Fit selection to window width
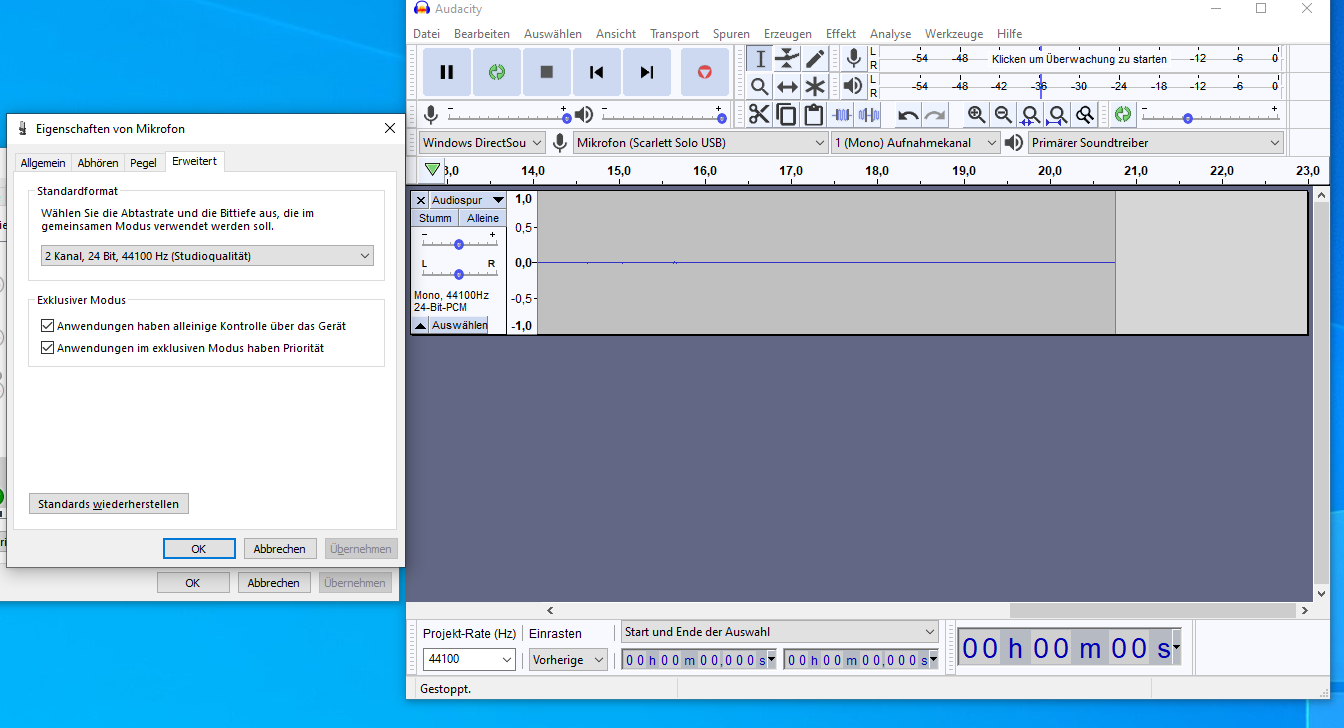The image size is (1344, 728). [x=1030, y=114]
